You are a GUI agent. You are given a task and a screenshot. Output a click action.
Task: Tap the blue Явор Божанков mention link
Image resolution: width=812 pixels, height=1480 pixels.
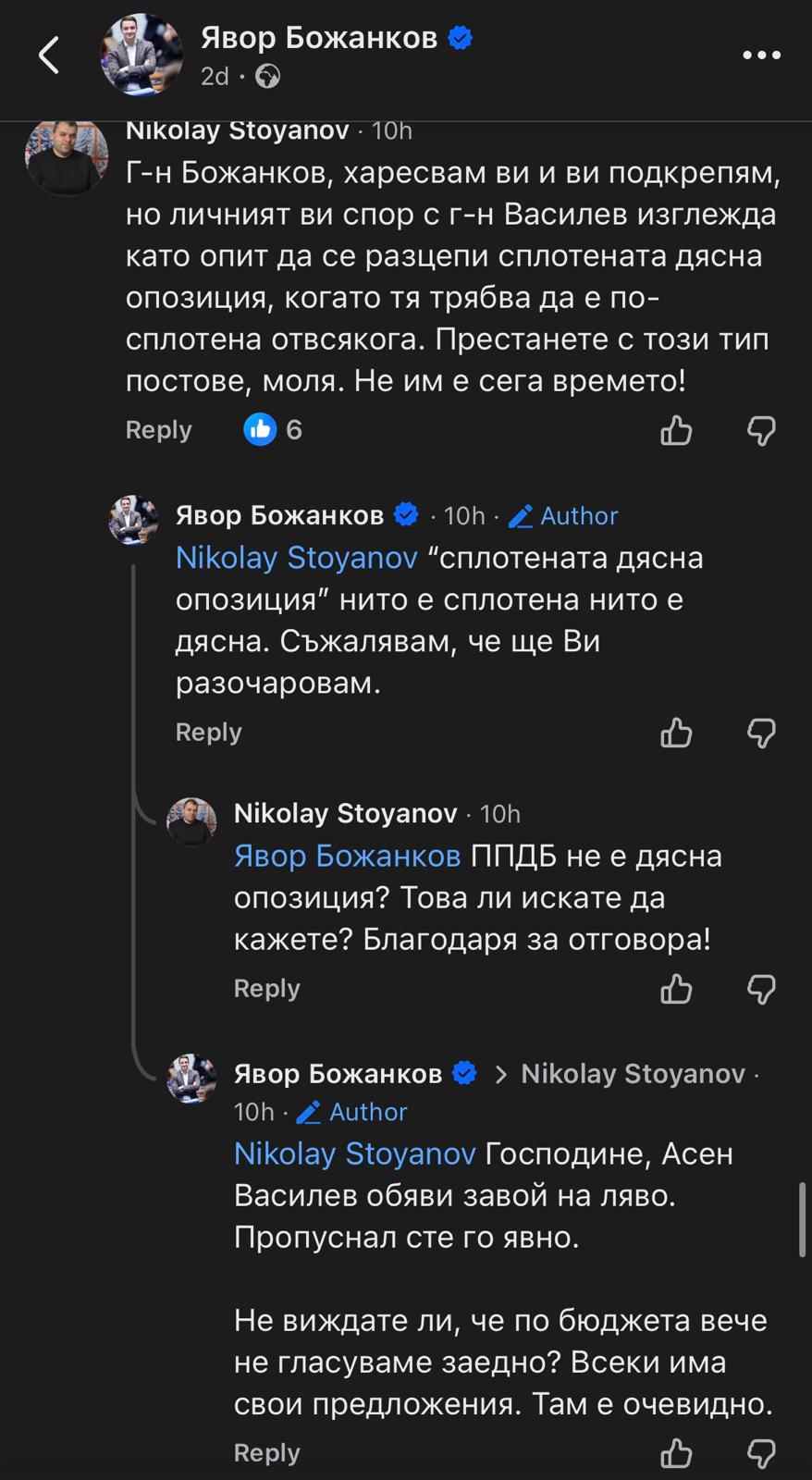coord(347,856)
